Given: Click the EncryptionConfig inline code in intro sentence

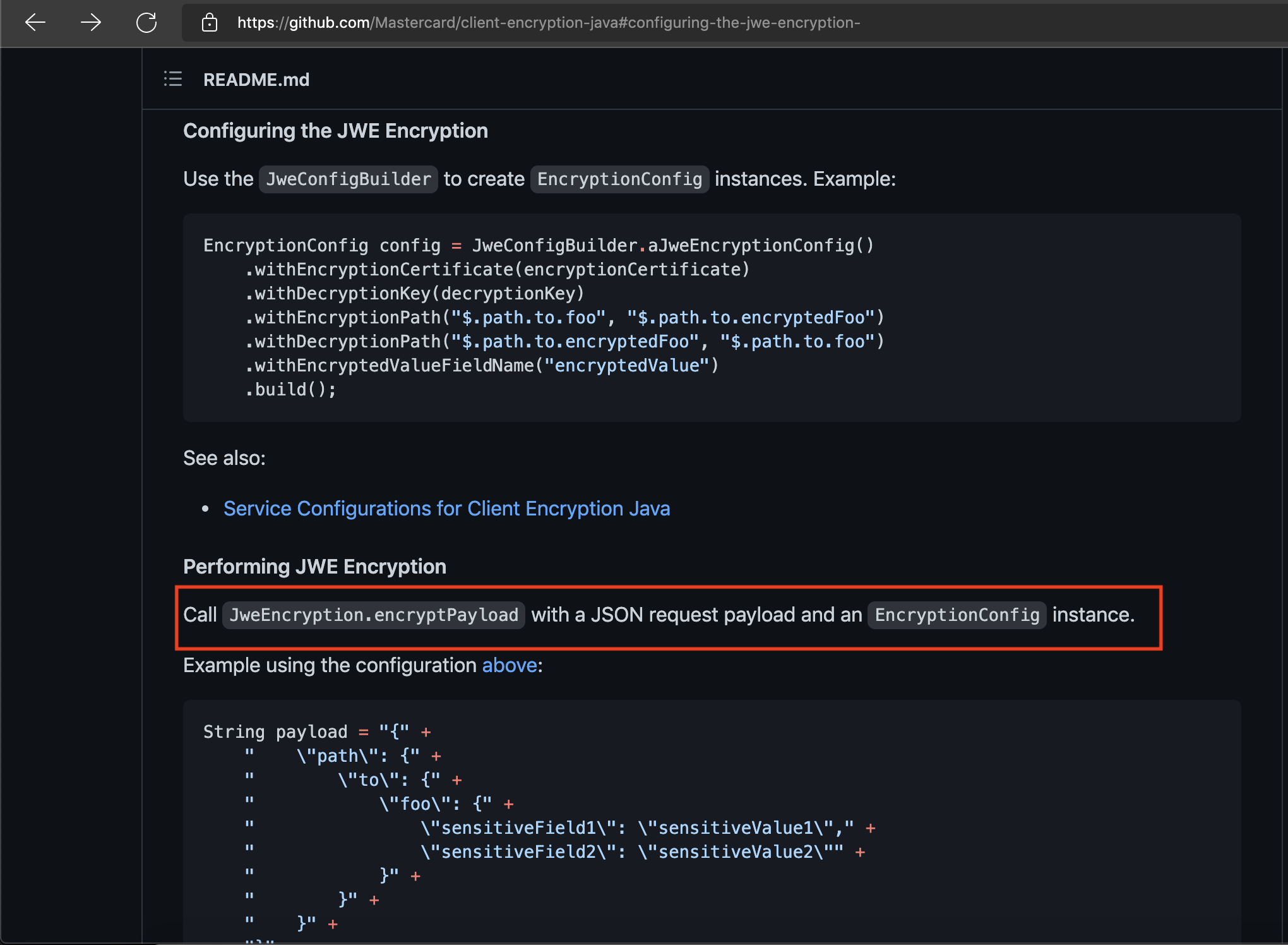Looking at the screenshot, I should (619, 179).
